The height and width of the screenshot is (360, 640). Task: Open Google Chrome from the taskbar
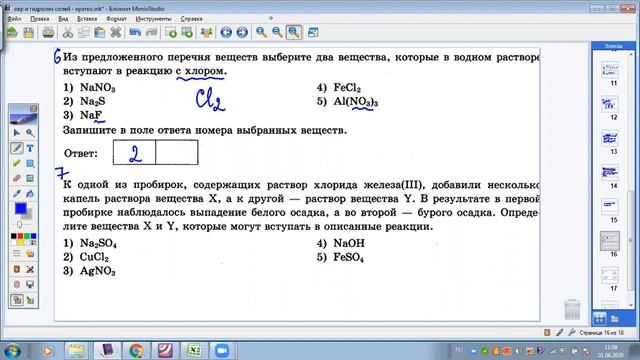136,351
